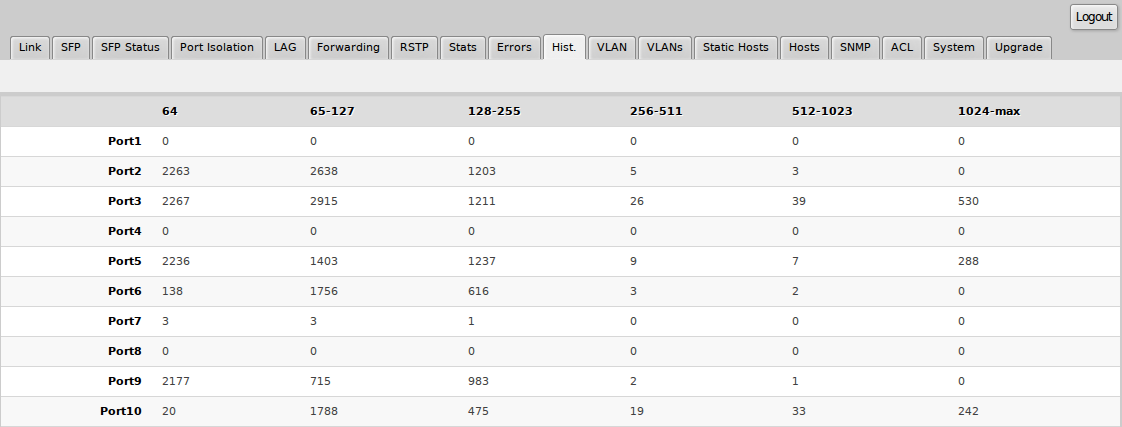Select the Upgrade tab
The width and height of the screenshot is (1122, 427).
click(1018, 48)
